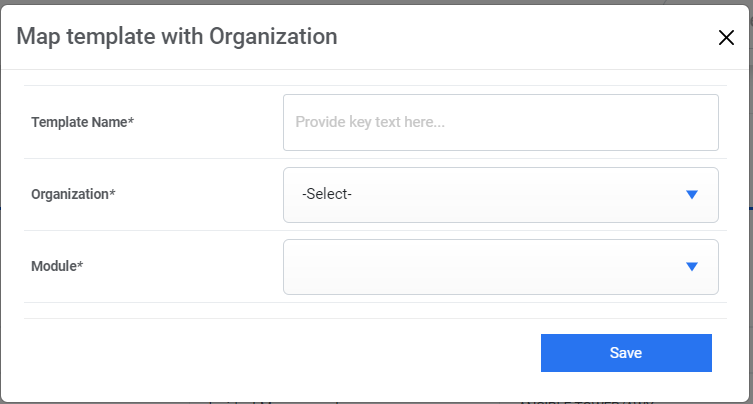Open the Organization dropdown
Screen dimensions: 753x404
pos(500,194)
